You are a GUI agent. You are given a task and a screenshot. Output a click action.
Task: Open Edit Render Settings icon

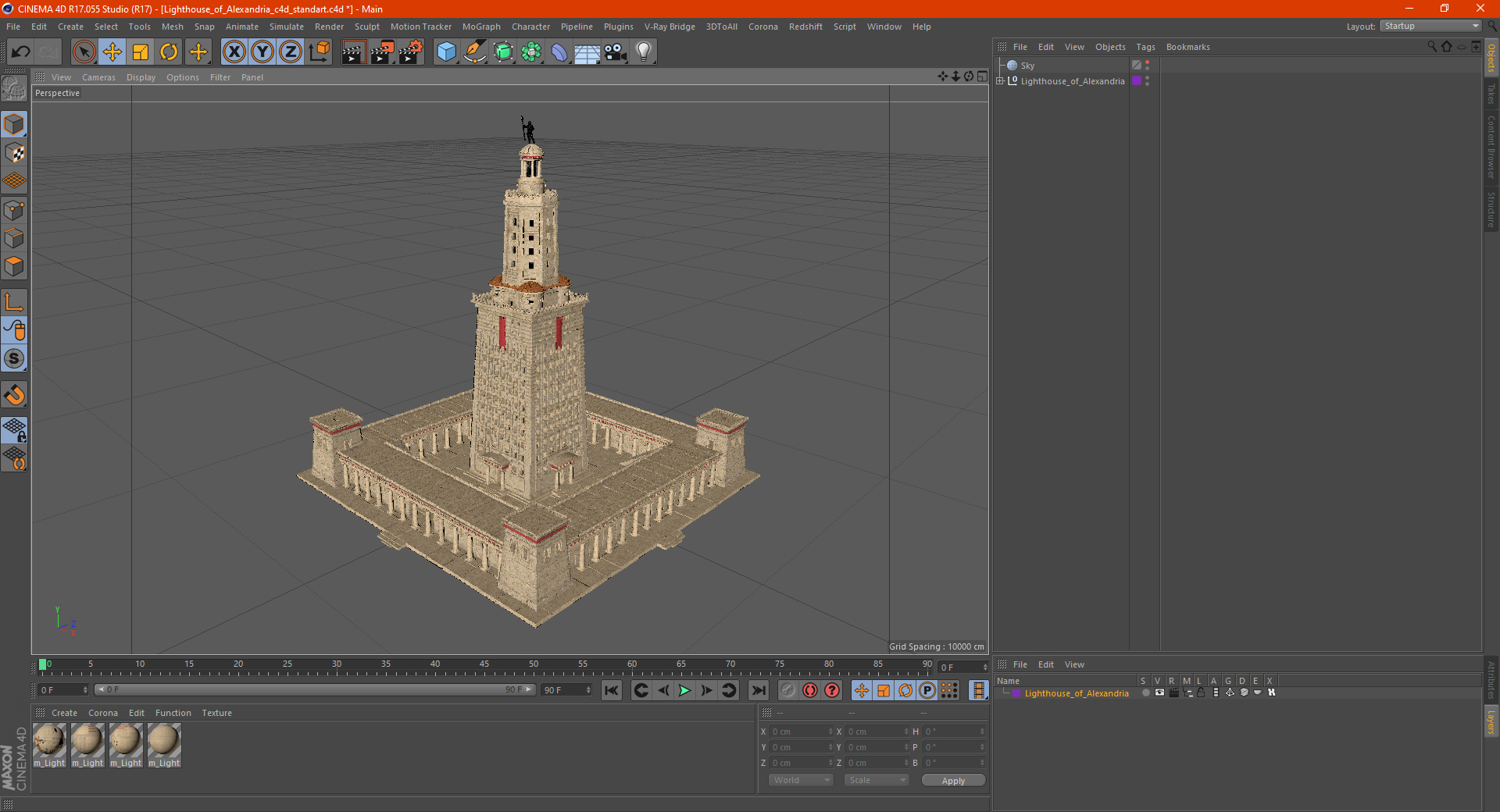pos(411,52)
